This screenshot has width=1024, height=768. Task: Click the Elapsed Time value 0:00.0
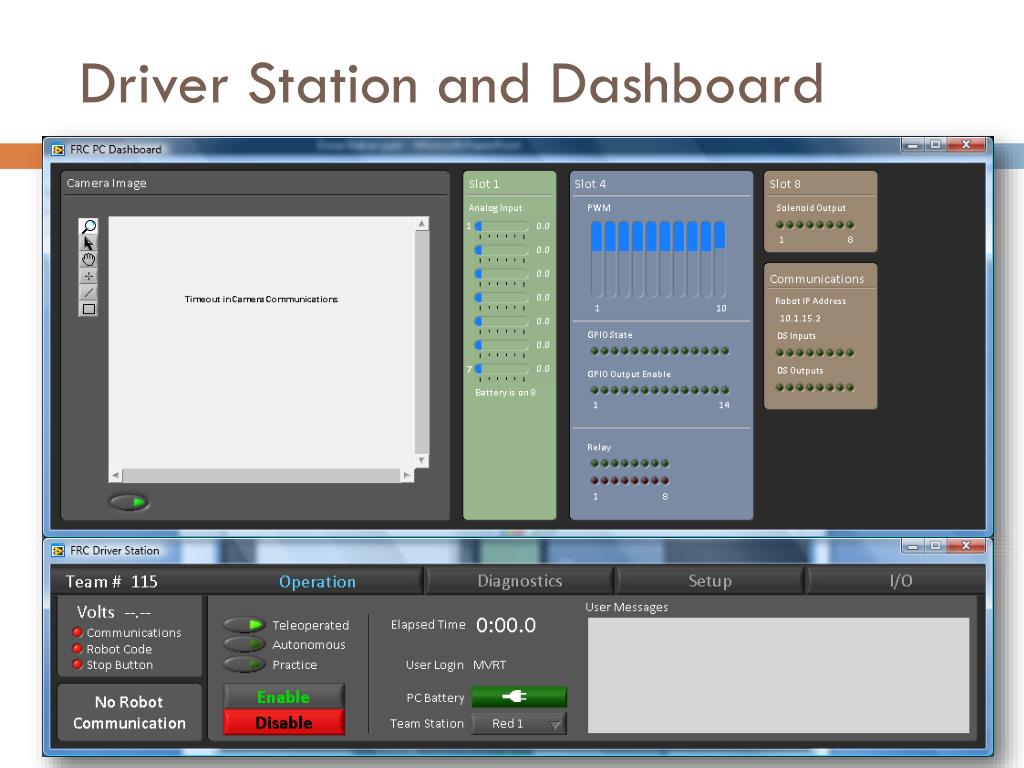point(506,625)
